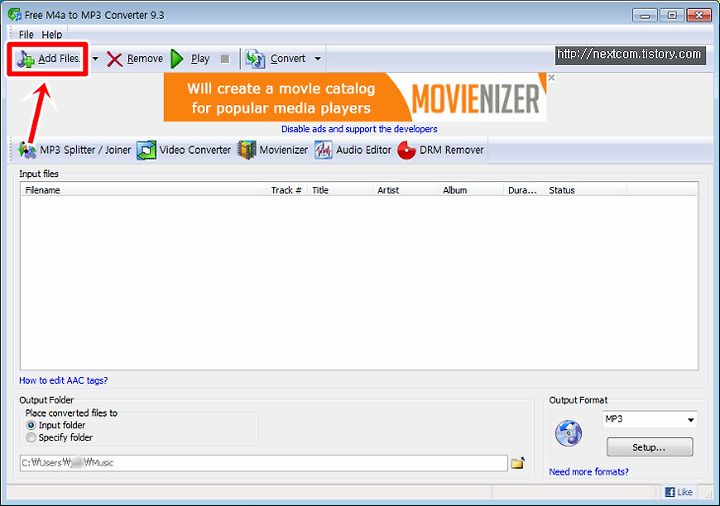Click the Track # column header
Screen dimensions: 720x506
coord(287,190)
